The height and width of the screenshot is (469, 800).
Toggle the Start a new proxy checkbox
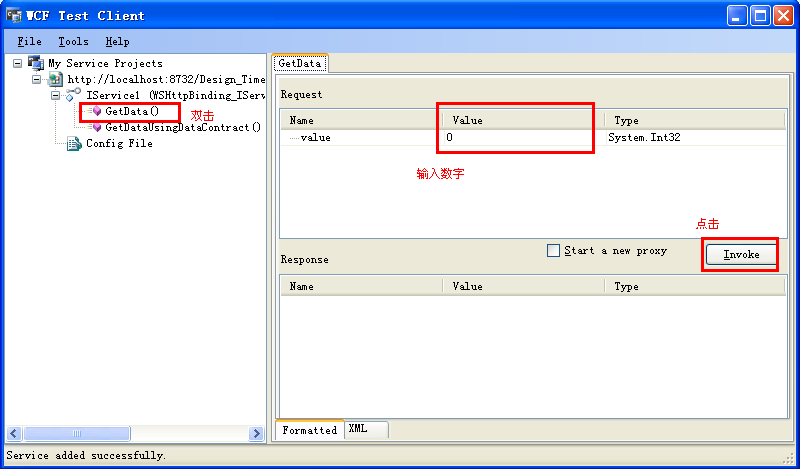point(553,251)
